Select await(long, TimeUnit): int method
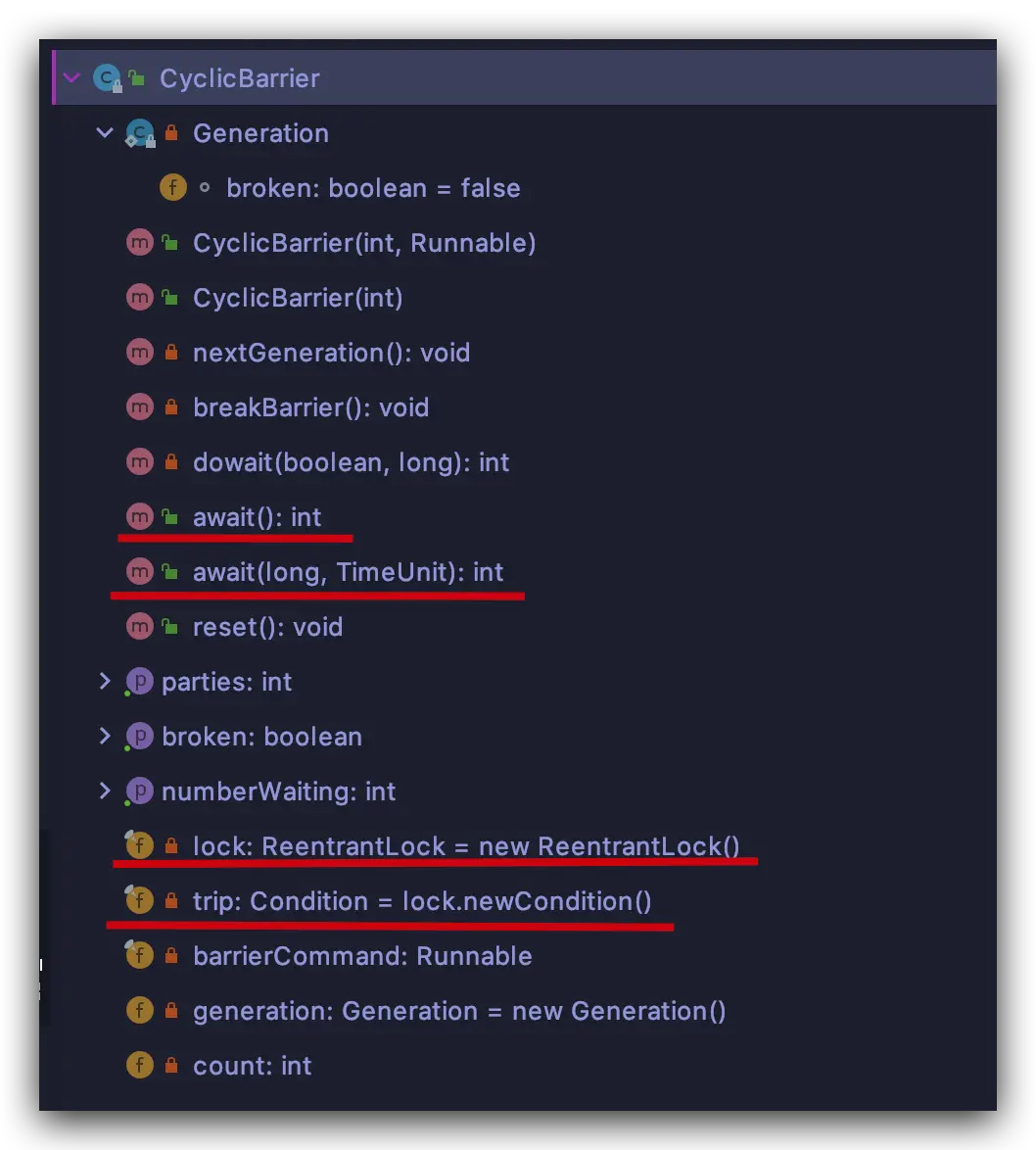 [x=348, y=572]
